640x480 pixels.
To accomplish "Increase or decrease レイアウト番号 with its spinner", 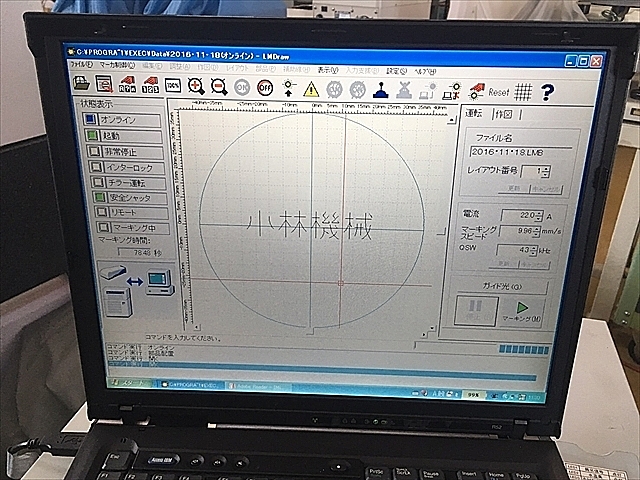I will point(546,171).
